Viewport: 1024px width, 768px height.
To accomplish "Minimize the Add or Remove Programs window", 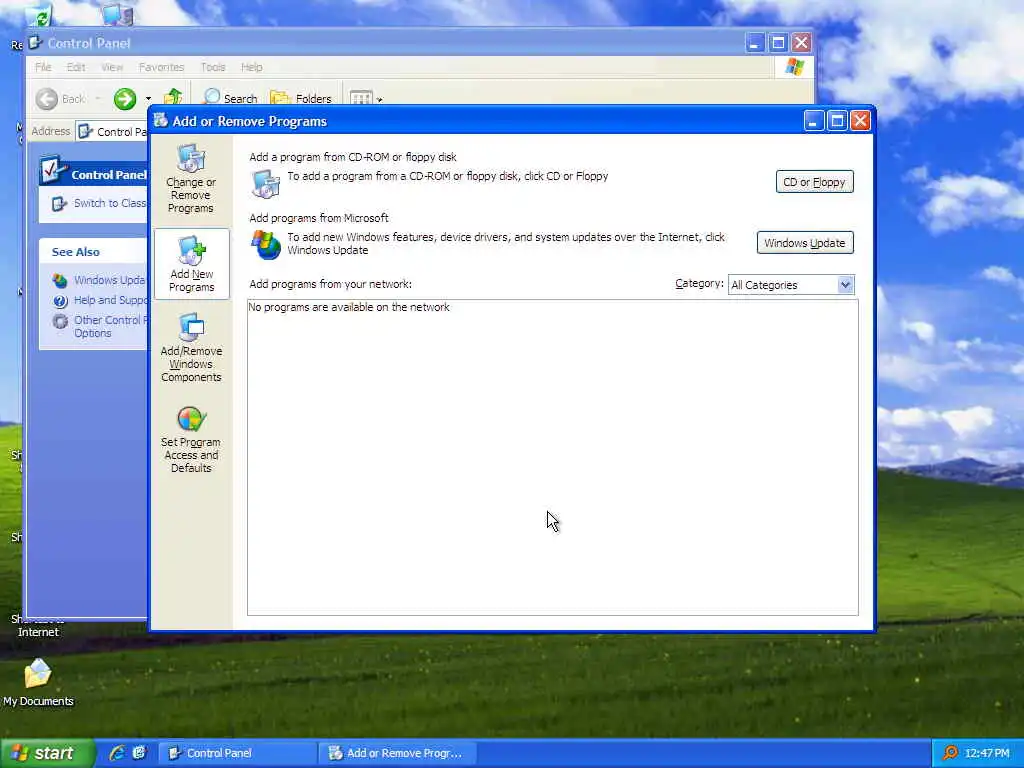I will pos(813,121).
